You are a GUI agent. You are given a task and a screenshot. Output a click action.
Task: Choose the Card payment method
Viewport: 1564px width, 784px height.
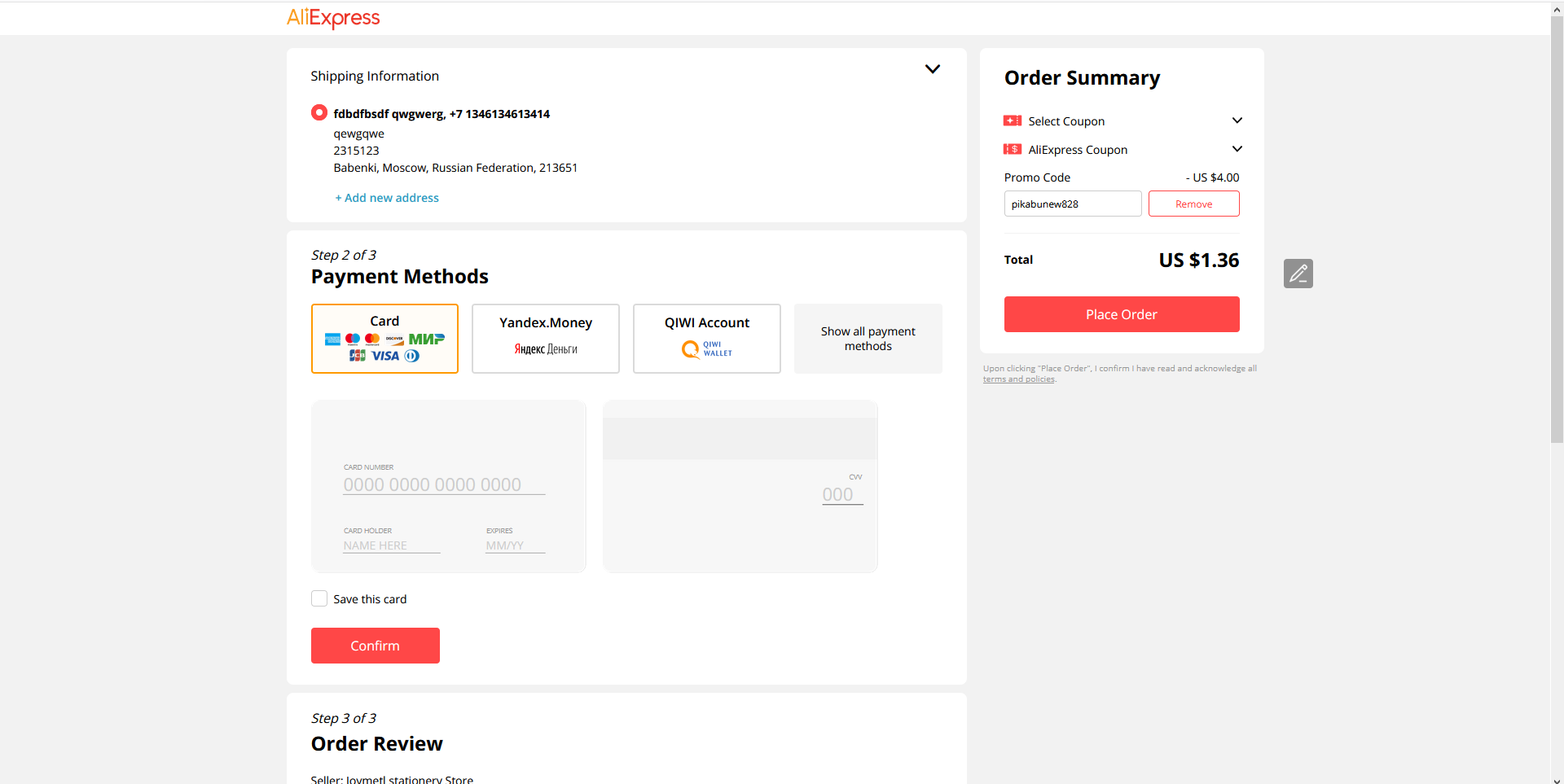click(384, 339)
